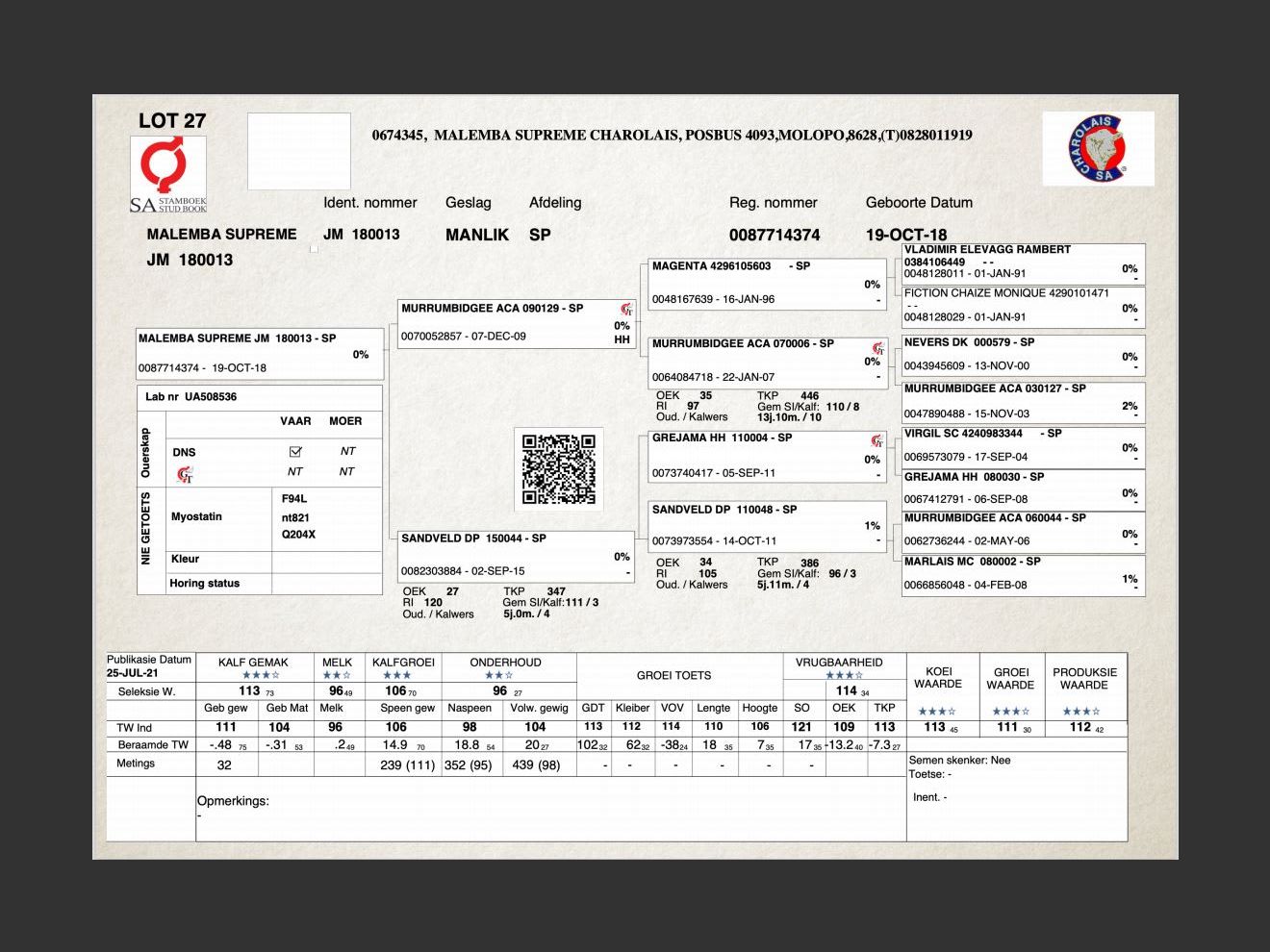Click the "Geslag" label
Screen dimensions: 1270x952
point(469,203)
